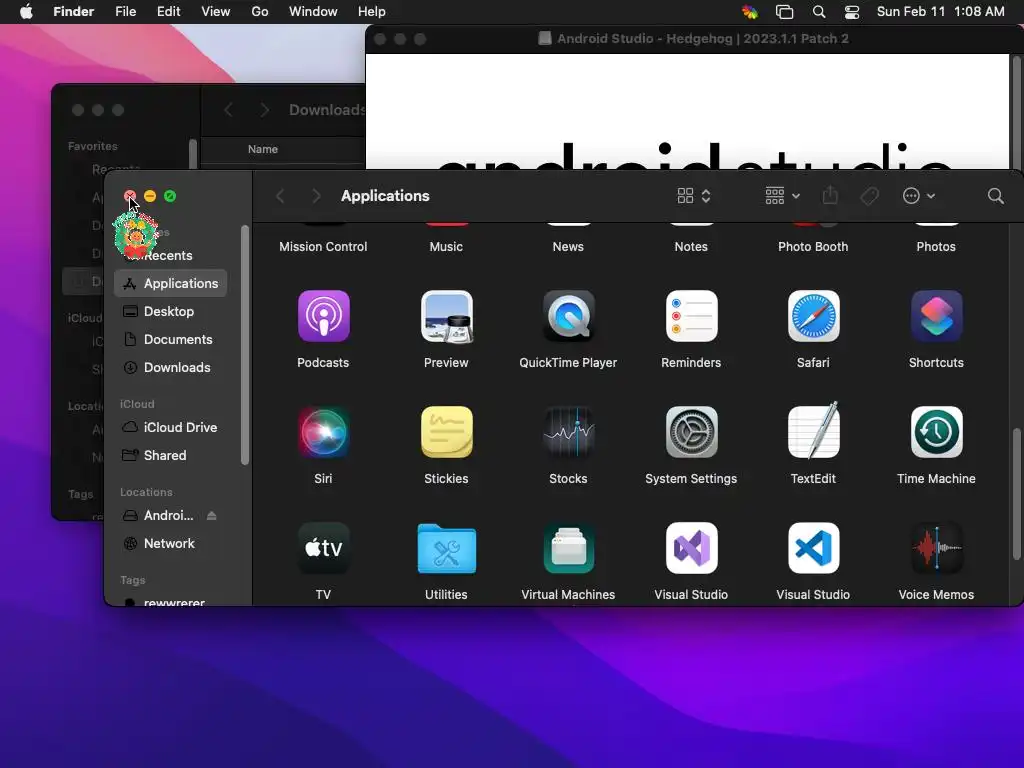Viewport: 1024px width, 768px height.
Task: Click the sidebar scrollbar
Action: (x=245, y=345)
